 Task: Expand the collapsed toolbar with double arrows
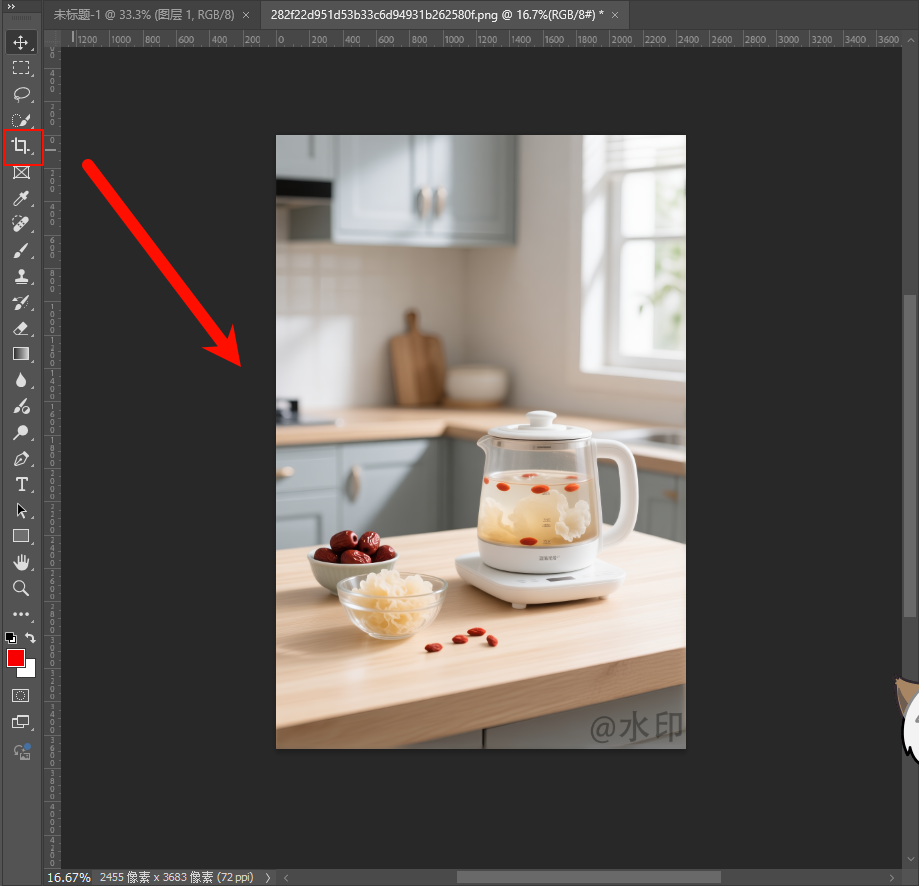(x=11, y=6)
